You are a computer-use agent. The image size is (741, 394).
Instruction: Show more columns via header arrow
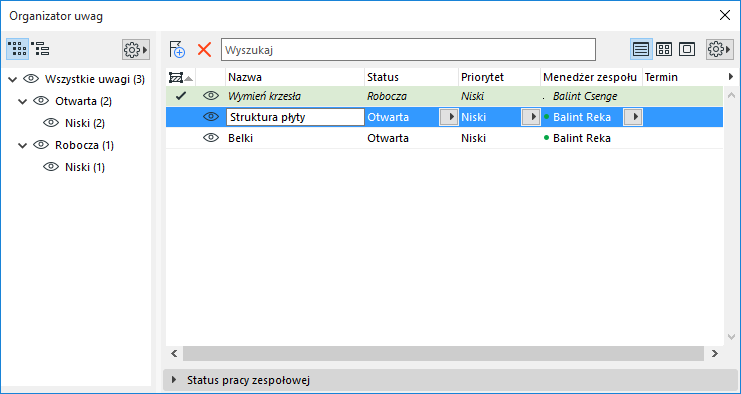(x=731, y=77)
